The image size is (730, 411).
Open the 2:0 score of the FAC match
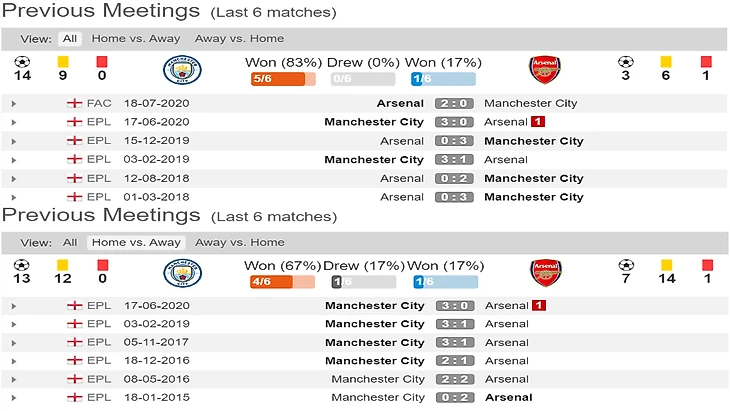454,103
